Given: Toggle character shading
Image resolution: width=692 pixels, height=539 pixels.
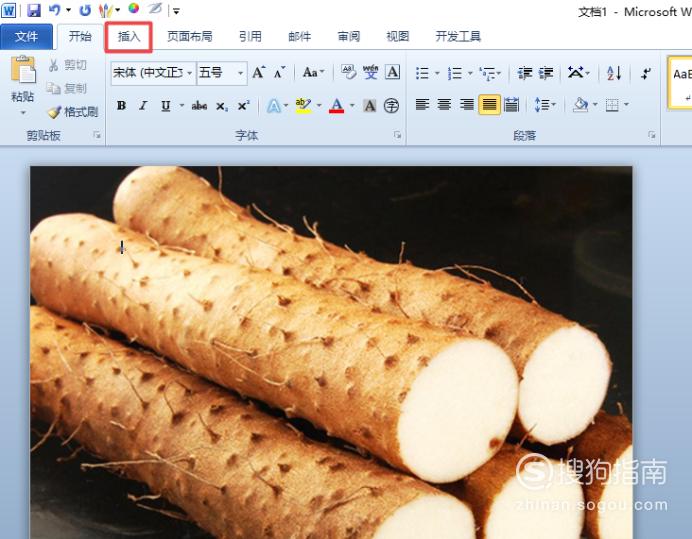Looking at the screenshot, I should point(370,106).
